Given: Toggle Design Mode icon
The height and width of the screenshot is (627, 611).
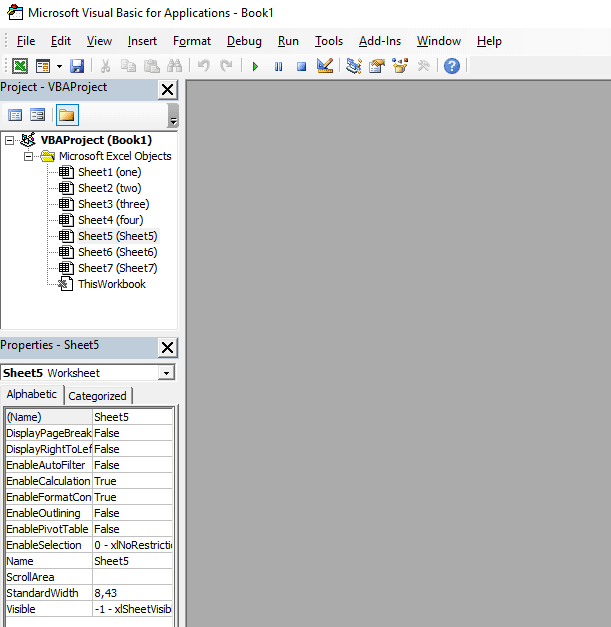Looking at the screenshot, I should point(325,66).
